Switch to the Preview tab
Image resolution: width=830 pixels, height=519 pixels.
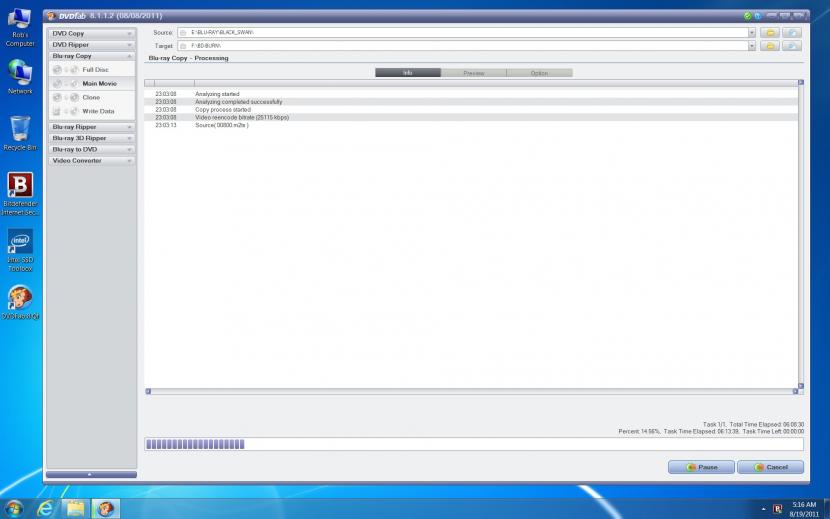pos(473,73)
